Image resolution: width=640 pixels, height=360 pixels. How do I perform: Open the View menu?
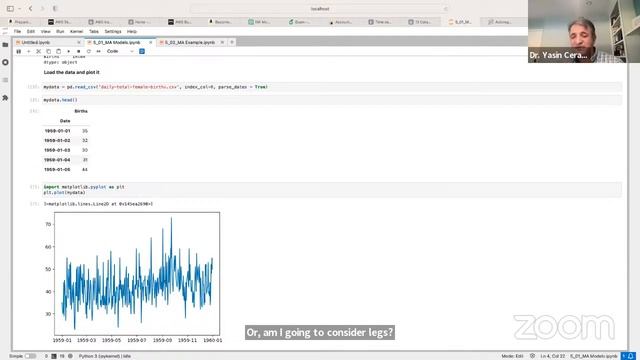pyautogui.click(x=46, y=31)
